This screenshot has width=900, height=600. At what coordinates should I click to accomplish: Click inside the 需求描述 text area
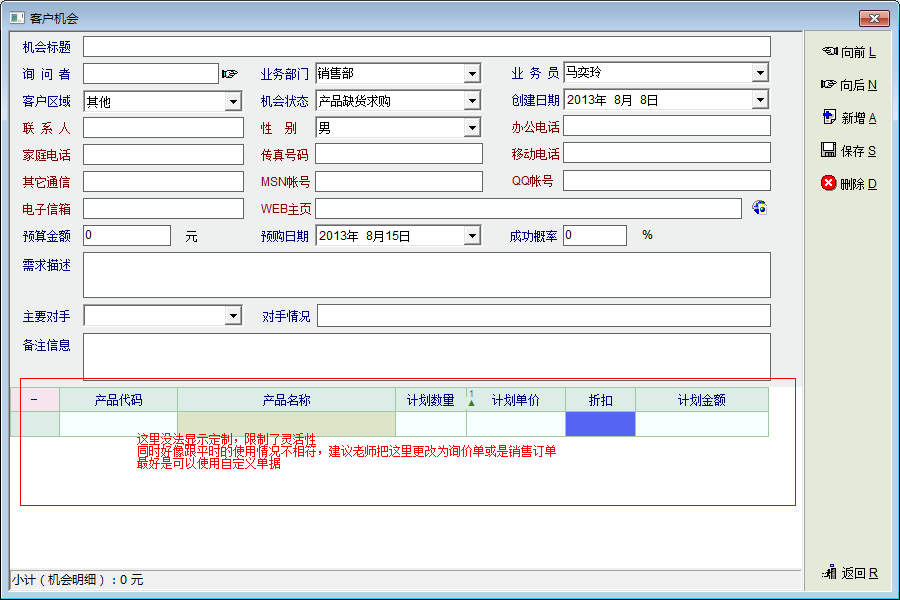pos(426,275)
